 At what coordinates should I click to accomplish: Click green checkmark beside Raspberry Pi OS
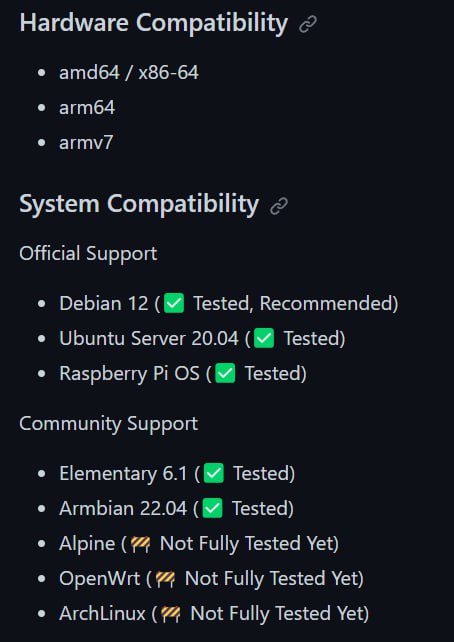225,373
